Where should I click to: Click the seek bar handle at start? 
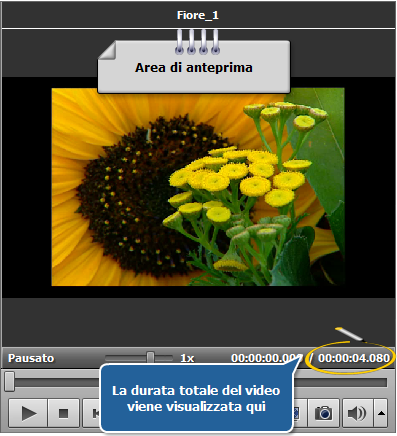coord(9,382)
